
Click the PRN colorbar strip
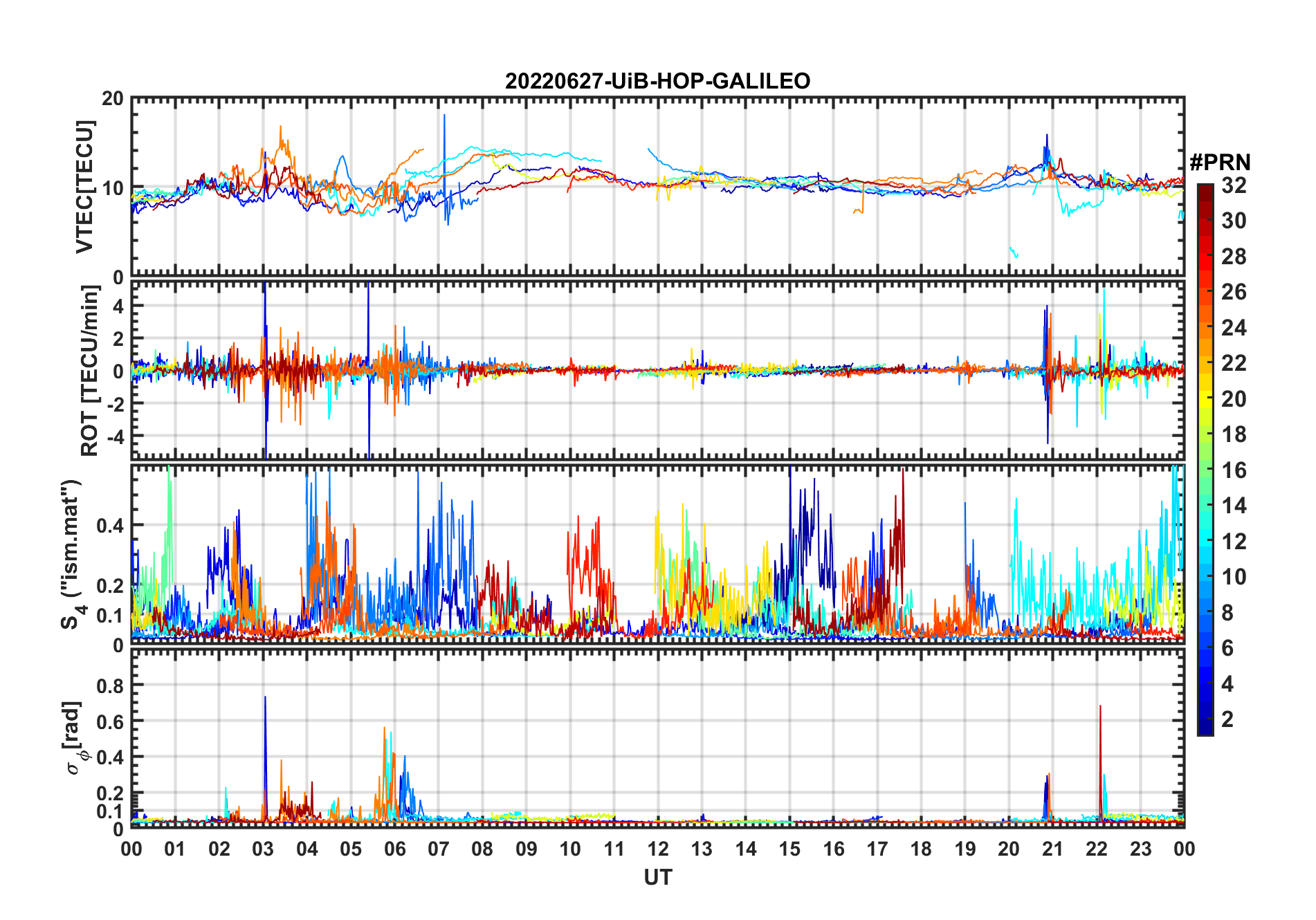pyautogui.click(x=1205, y=459)
